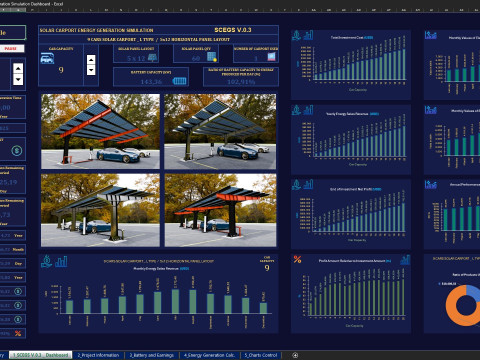The image size is (480, 360).
Task: Click the orange and blue donut chart
Action: tap(463, 305)
